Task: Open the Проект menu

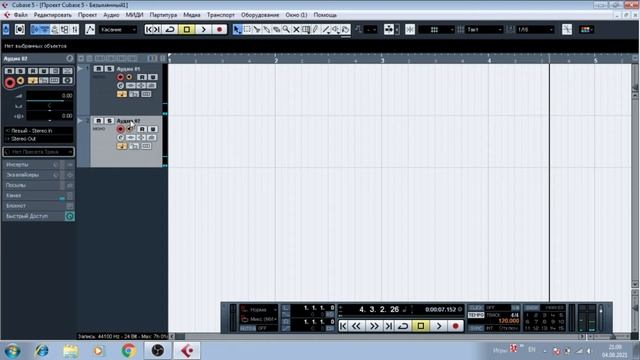Action: point(87,15)
